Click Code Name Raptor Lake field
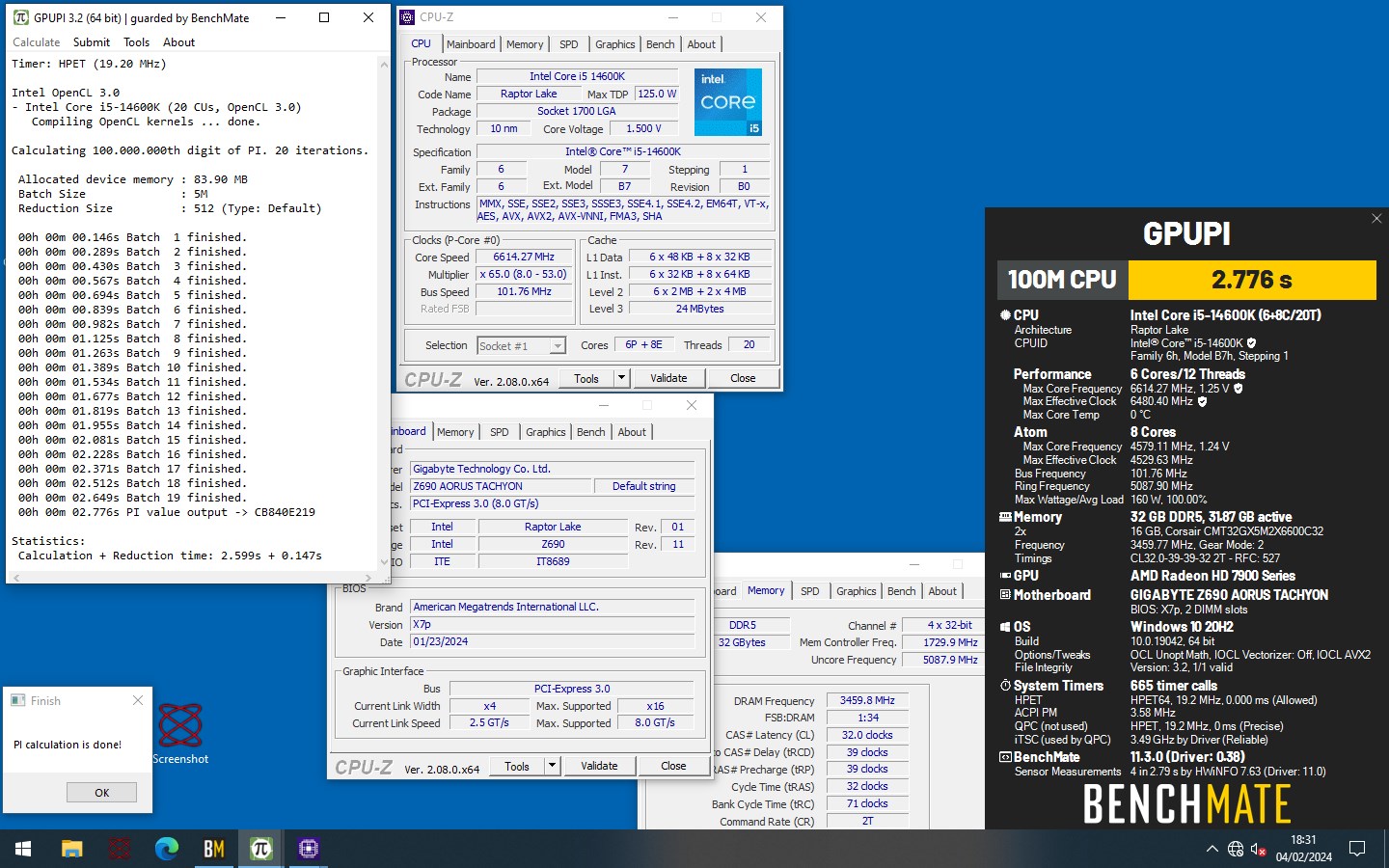 point(529,94)
